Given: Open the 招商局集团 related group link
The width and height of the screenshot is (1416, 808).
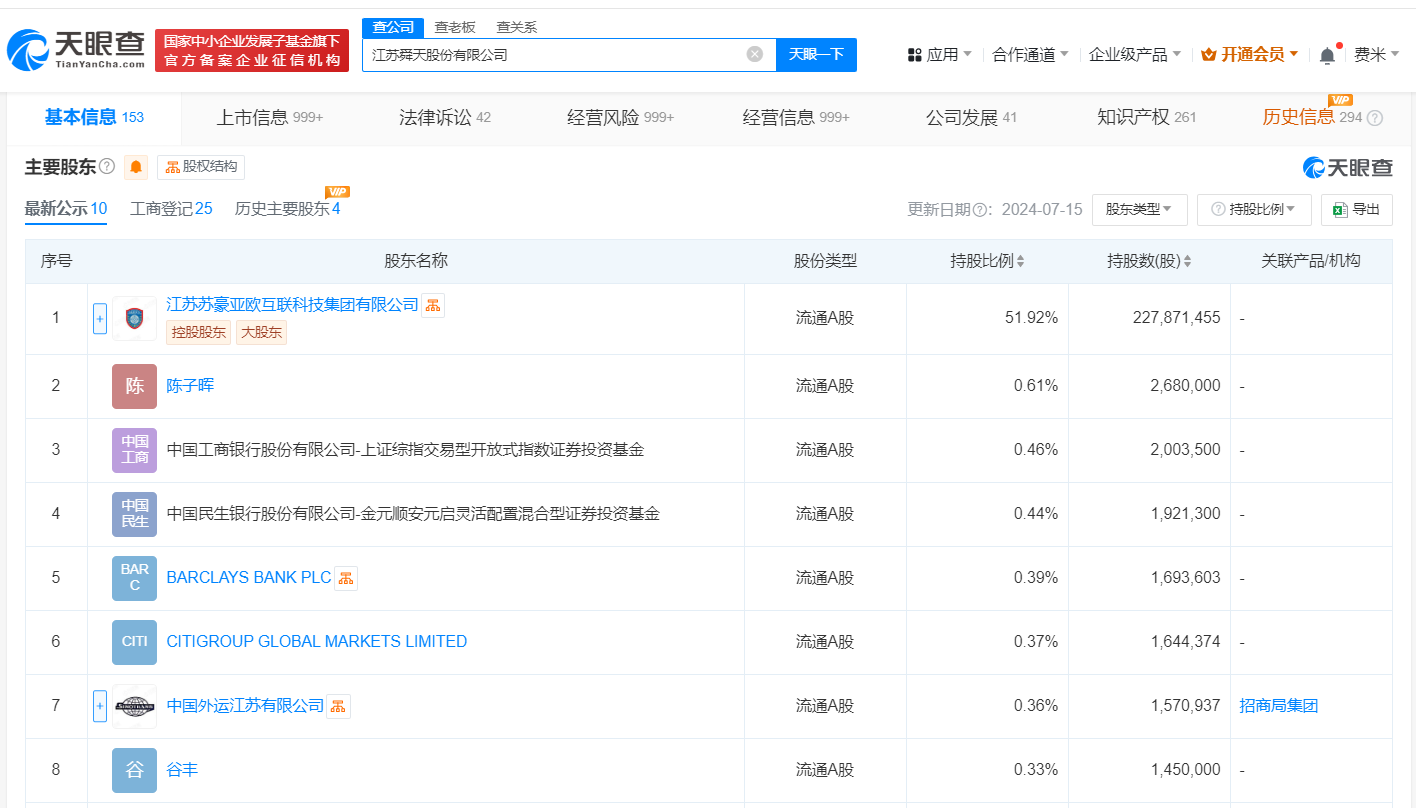Looking at the screenshot, I should [x=1278, y=706].
